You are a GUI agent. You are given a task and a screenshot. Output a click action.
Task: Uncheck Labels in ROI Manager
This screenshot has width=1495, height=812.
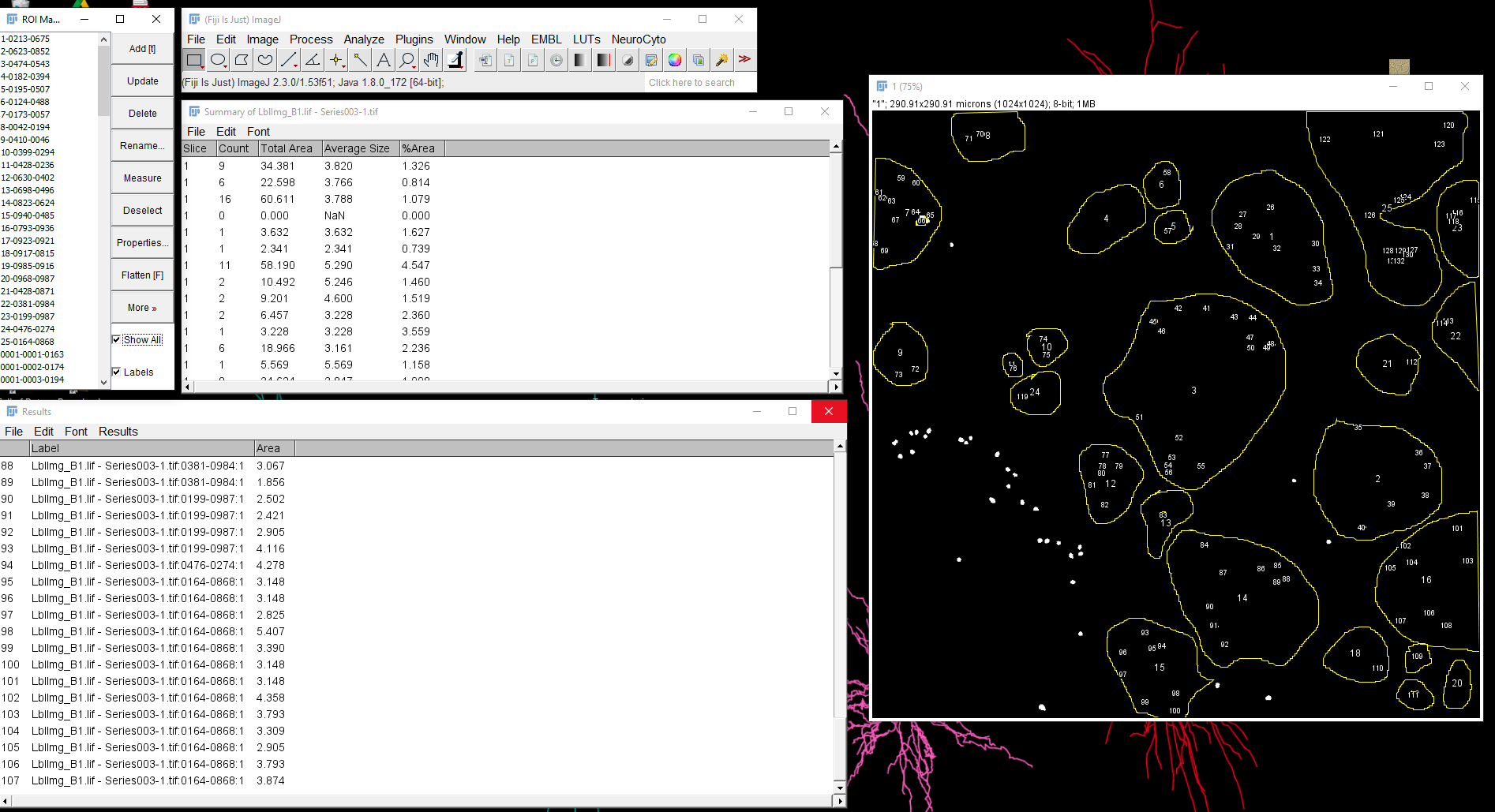[x=117, y=372]
